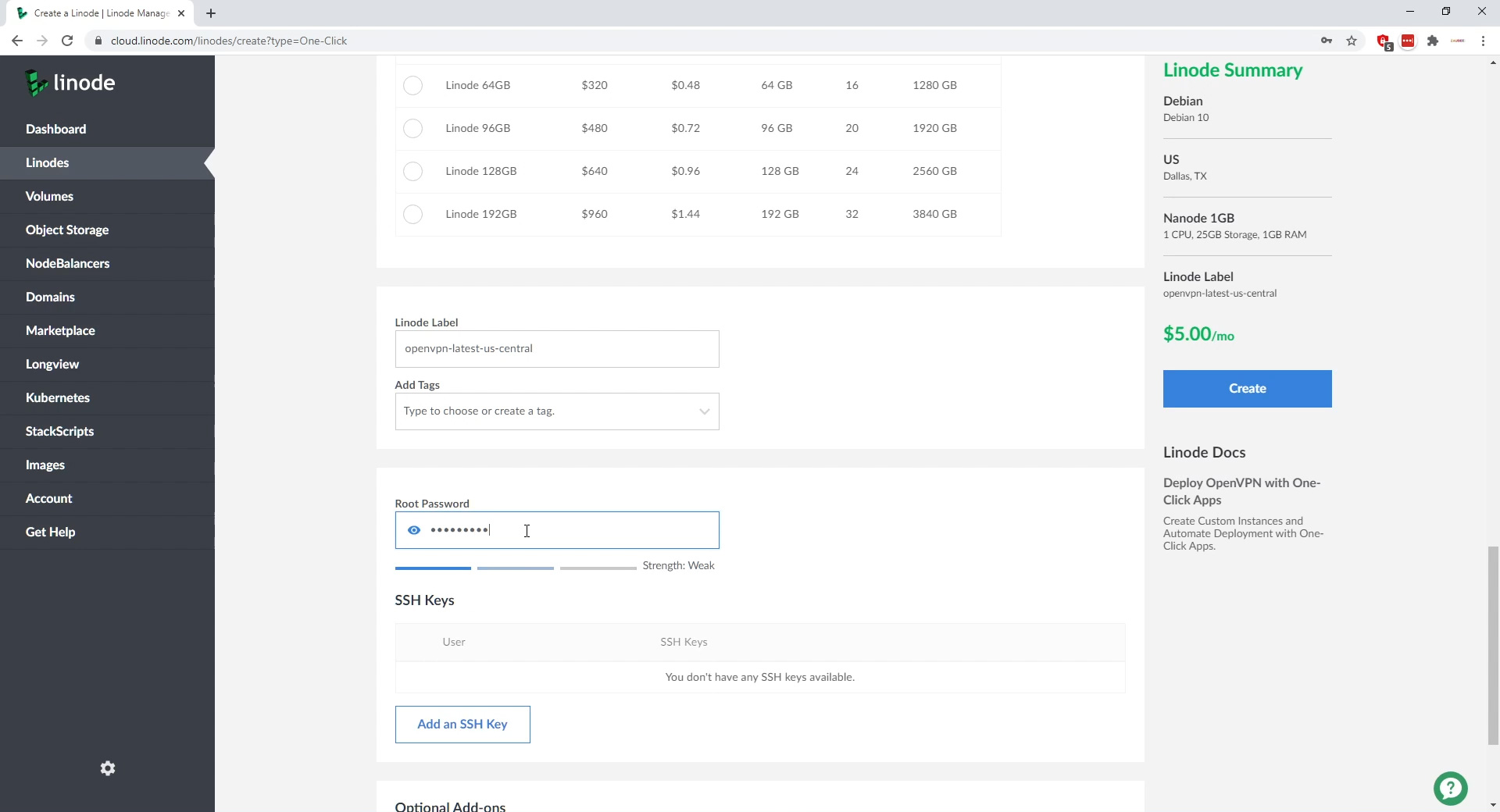This screenshot has width=1500, height=812.
Task: Open the Extensions puzzle icon
Action: pyautogui.click(x=1433, y=41)
